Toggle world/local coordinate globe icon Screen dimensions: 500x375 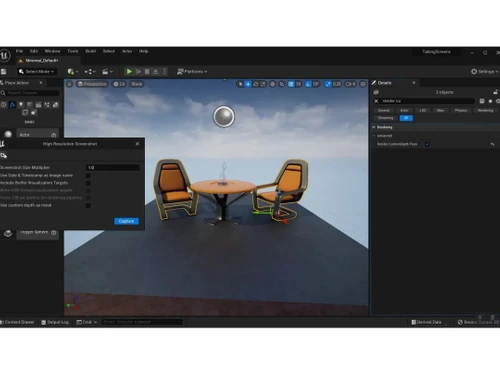272,84
